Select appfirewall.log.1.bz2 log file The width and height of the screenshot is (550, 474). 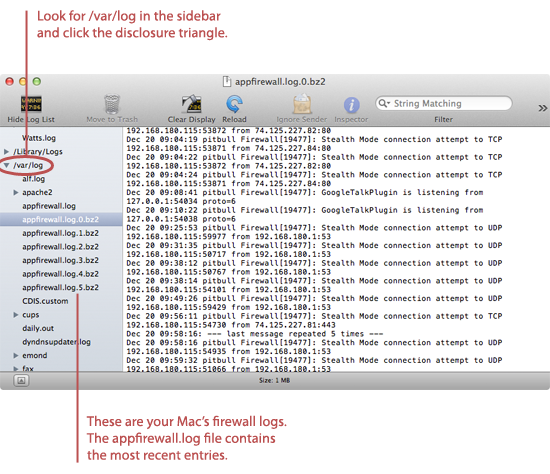click(x=60, y=233)
